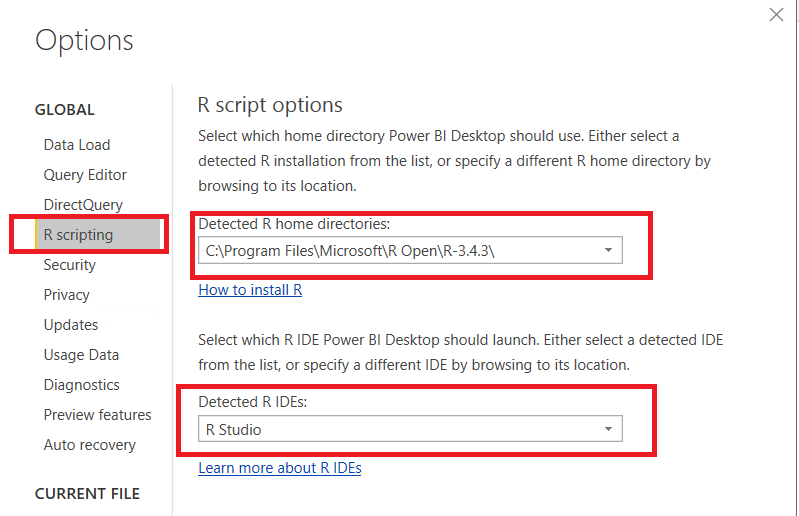Expand the Detected R IDEs dropdown arrow
Screen dimensions: 799x516
point(608,430)
